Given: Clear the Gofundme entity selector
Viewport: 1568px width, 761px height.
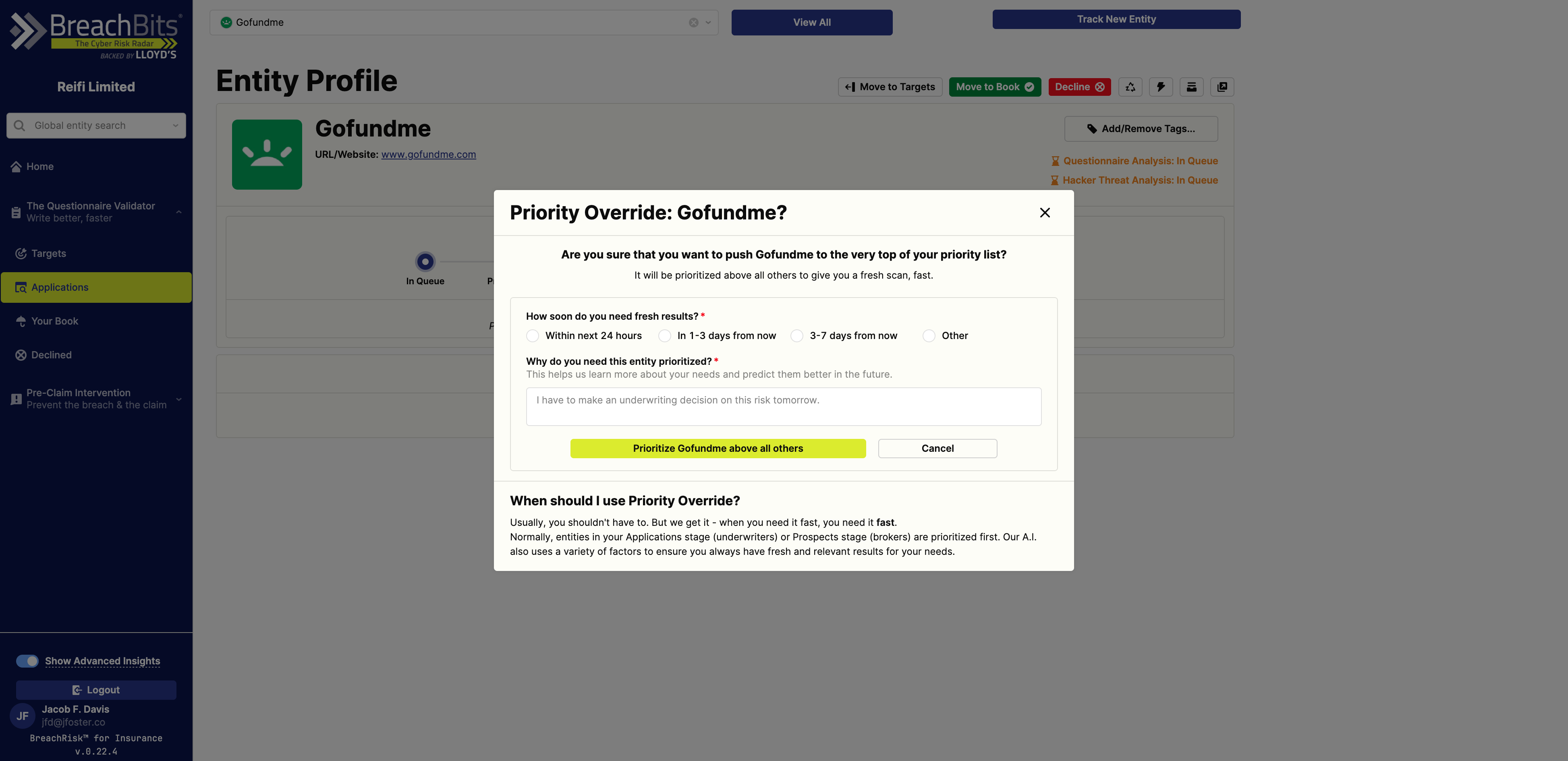Looking at the screenshot, I should [x=693, y=23].
